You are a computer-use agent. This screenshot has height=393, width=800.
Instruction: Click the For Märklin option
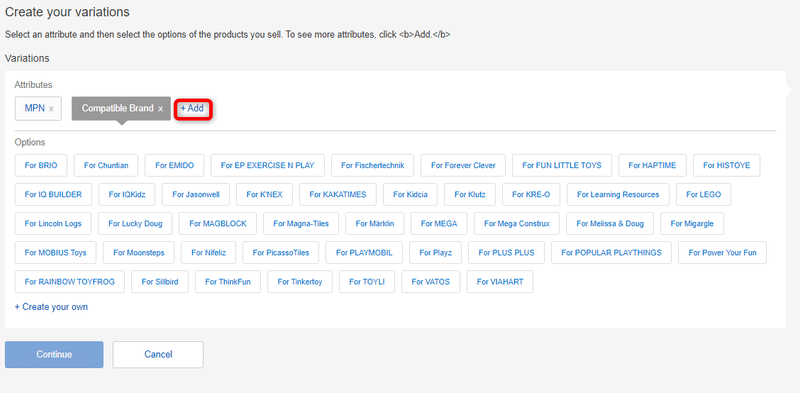point(375,224)
